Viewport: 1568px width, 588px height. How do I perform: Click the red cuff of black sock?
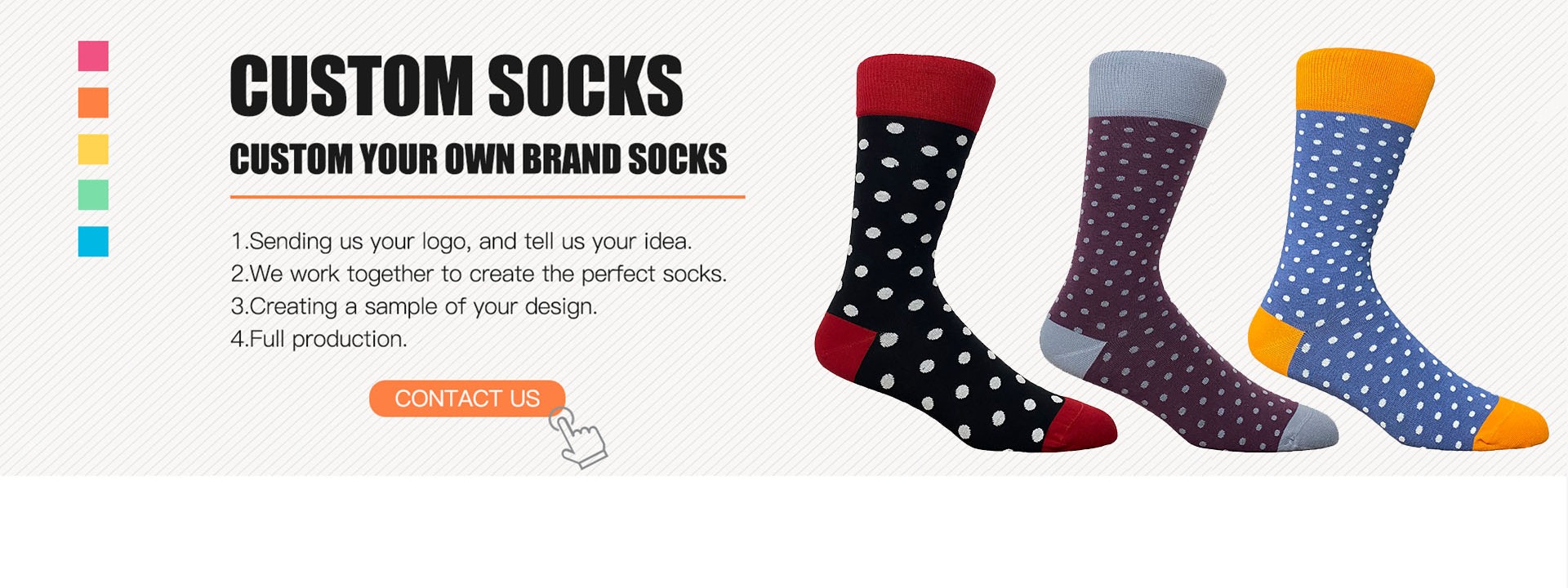coord(924,91)
